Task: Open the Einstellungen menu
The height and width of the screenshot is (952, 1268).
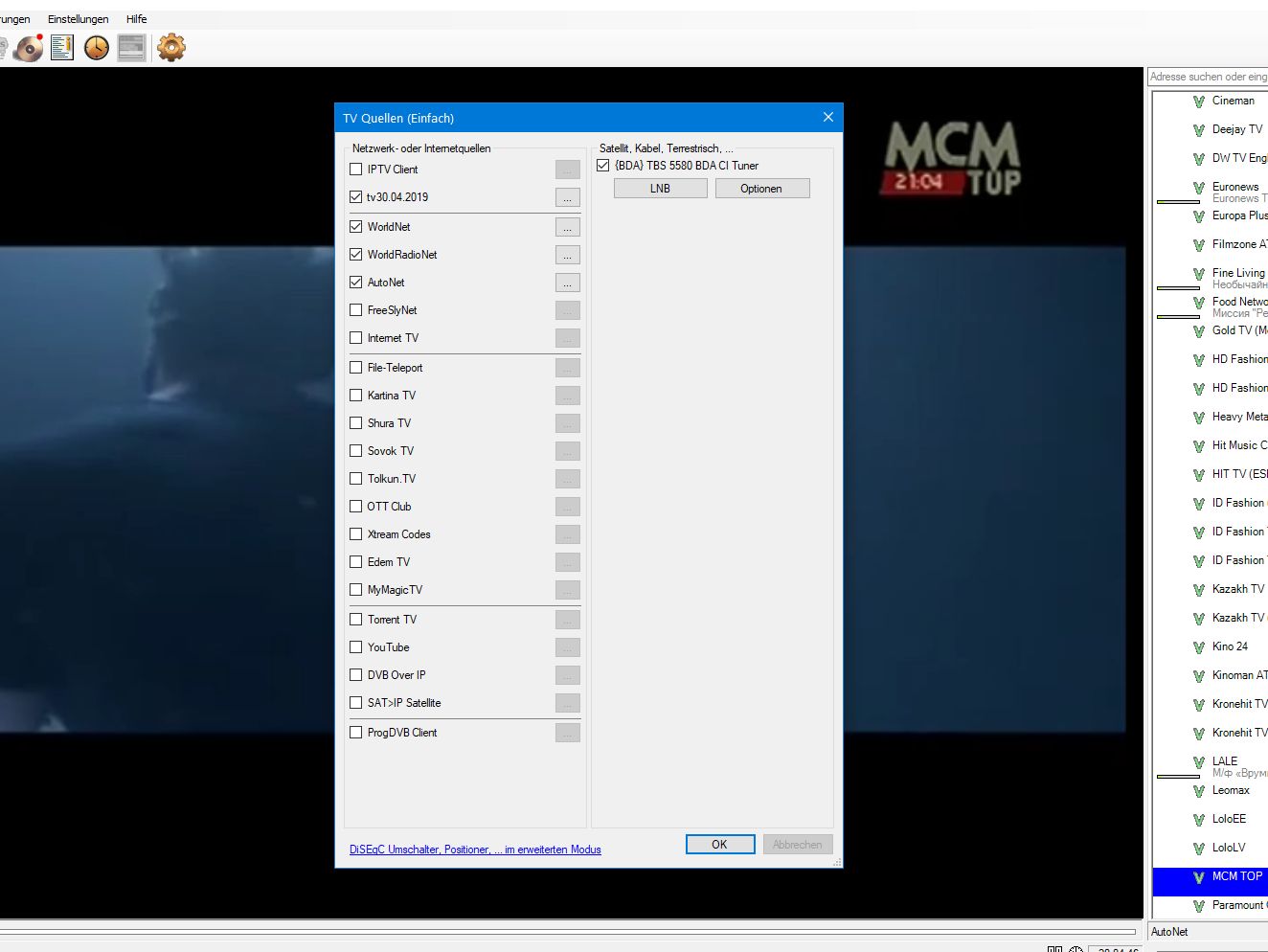Action: [78, 19]
